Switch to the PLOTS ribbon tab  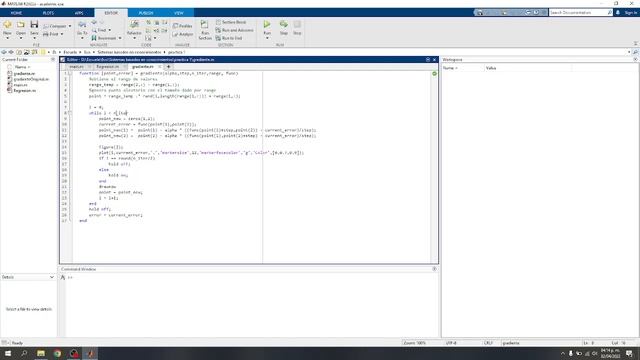click(48, 13)
